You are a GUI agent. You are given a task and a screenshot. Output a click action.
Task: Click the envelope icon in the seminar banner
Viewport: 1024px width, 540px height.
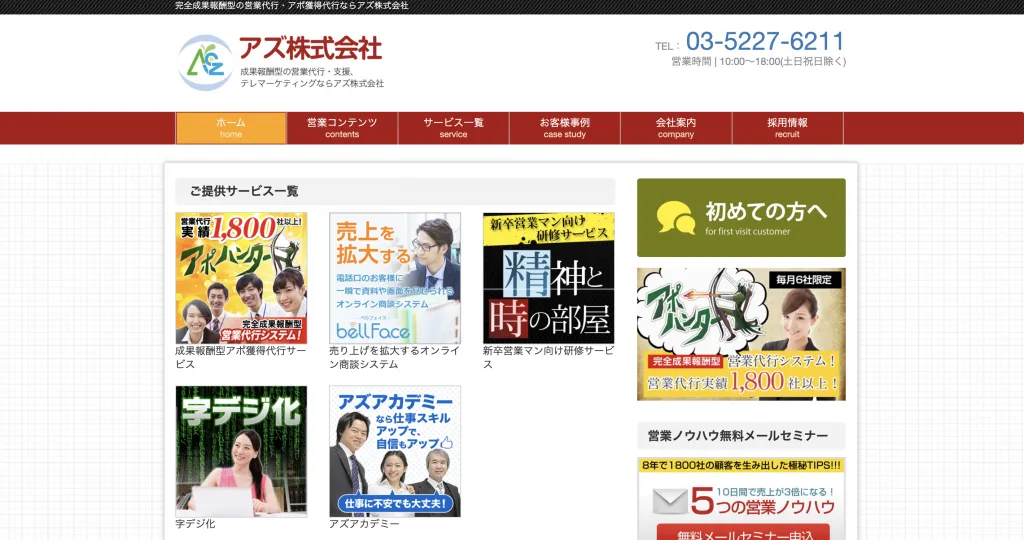[x=670, y=501]
